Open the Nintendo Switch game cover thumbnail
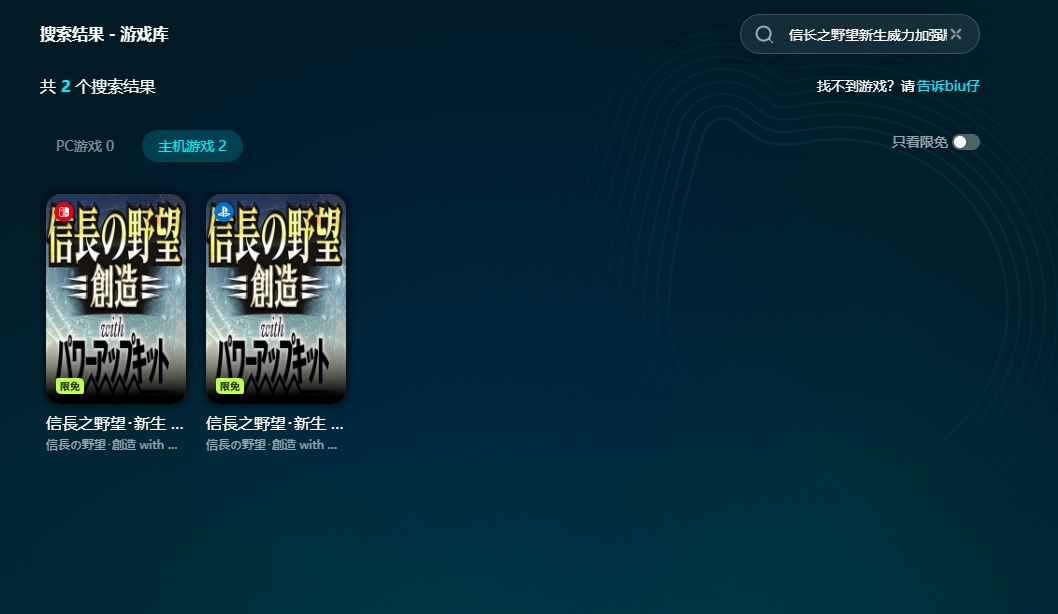The image size is (1058, 614). tap(116, 298)
